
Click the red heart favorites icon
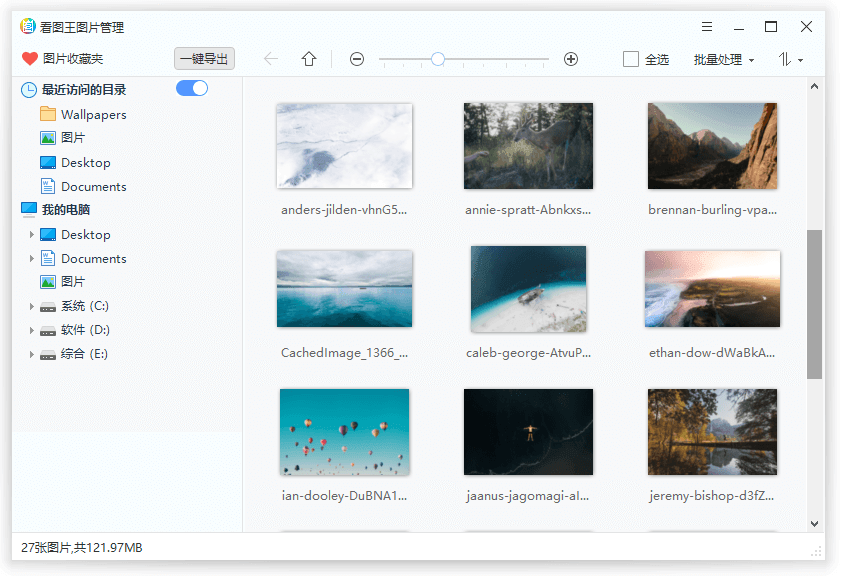click(30, 59)
